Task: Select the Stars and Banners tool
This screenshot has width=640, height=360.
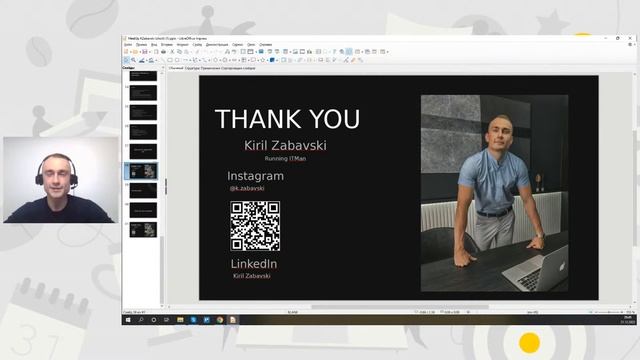Action: [x=263, y=60]
